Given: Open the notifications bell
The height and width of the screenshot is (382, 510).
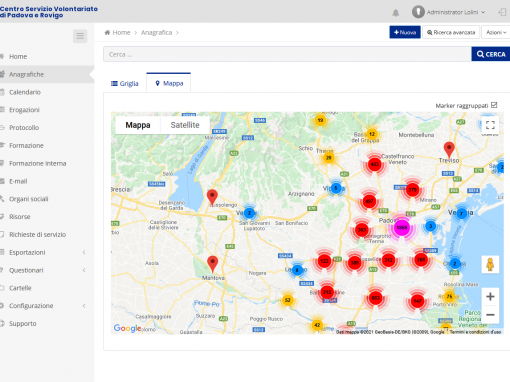Looking at the screenshot, I should (x=396, y=13).
